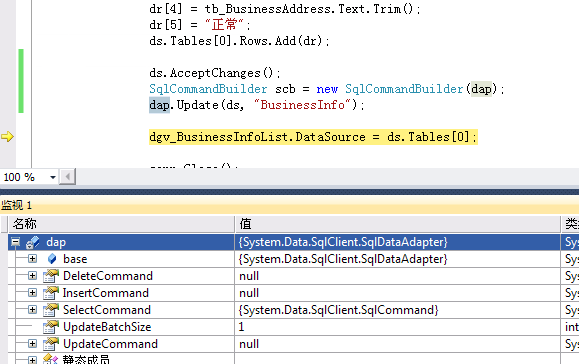
Task: Click the dap variable icon
Action: tap(32, 242)
